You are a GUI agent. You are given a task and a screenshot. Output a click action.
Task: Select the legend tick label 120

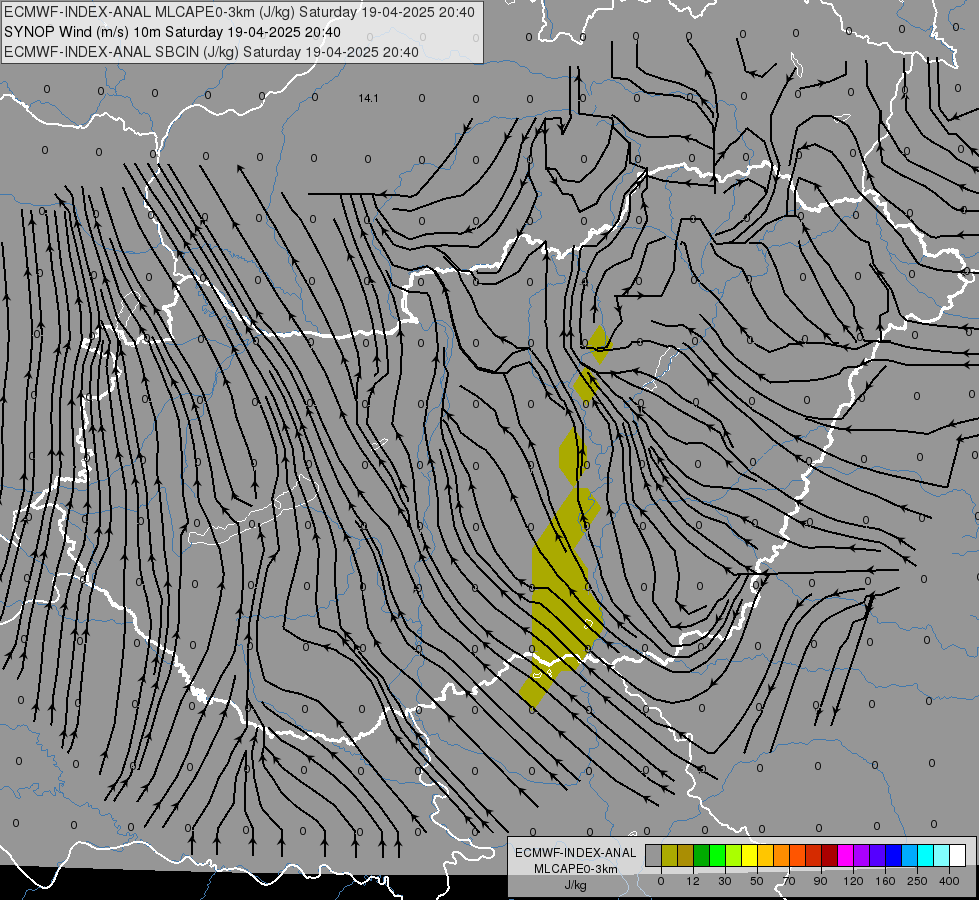[x=853, y=881]
